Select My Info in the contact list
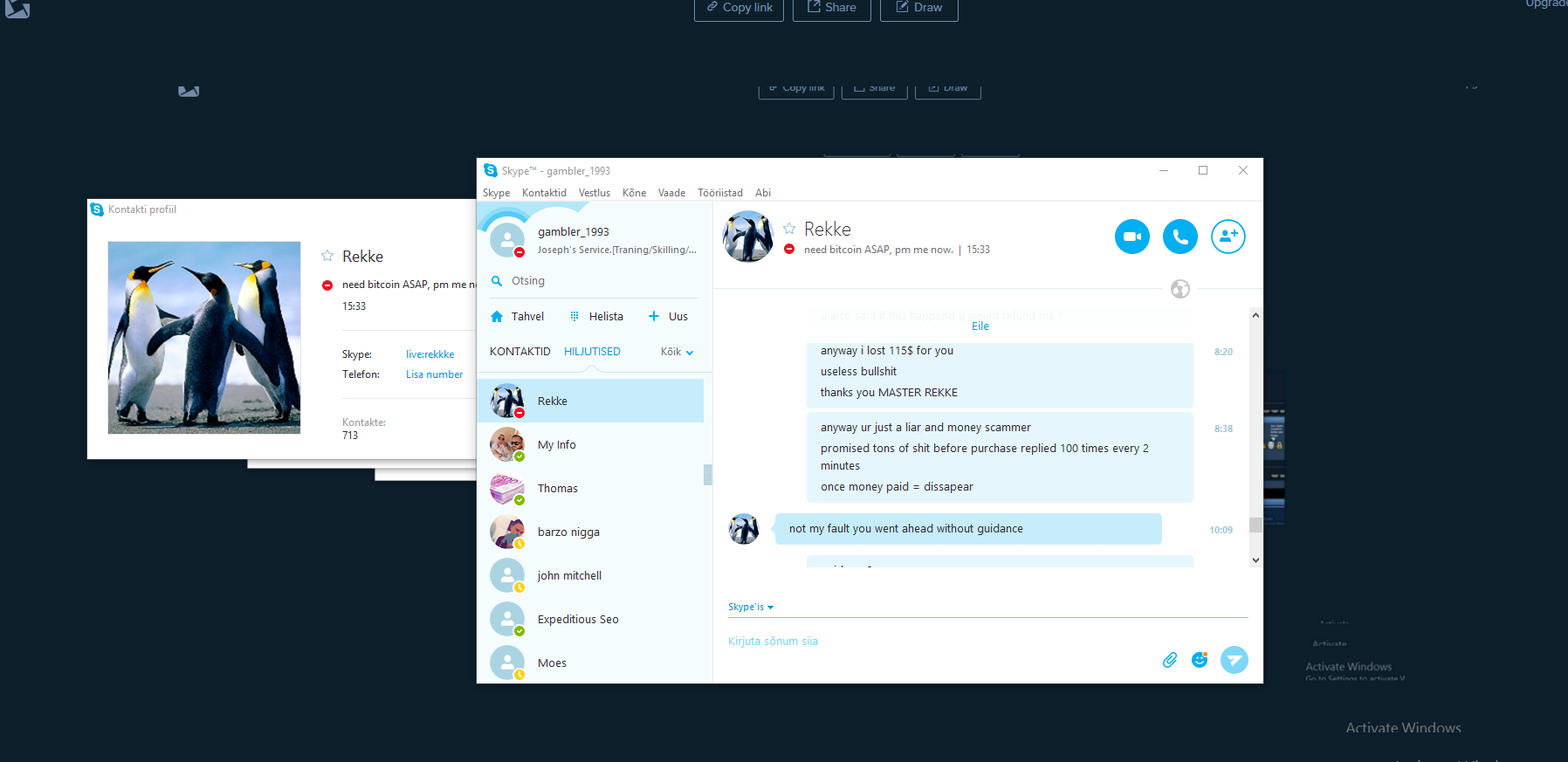1568x762 pixels. (x=590, y=444)
